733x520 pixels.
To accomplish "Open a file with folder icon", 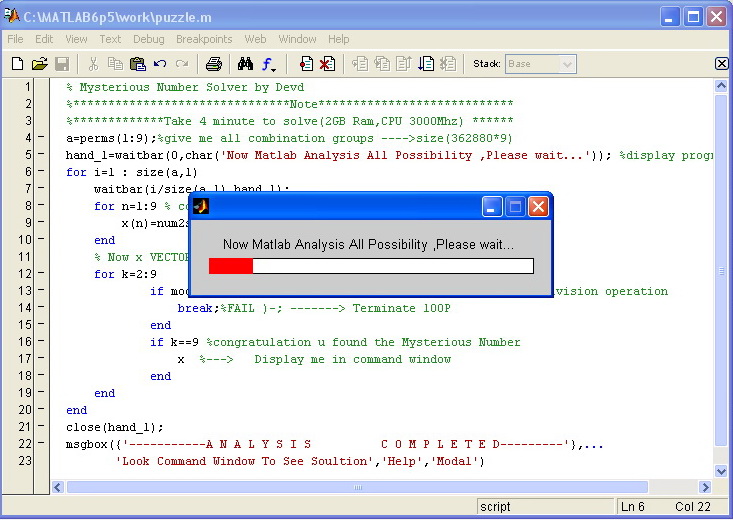I will coord(40,64).
